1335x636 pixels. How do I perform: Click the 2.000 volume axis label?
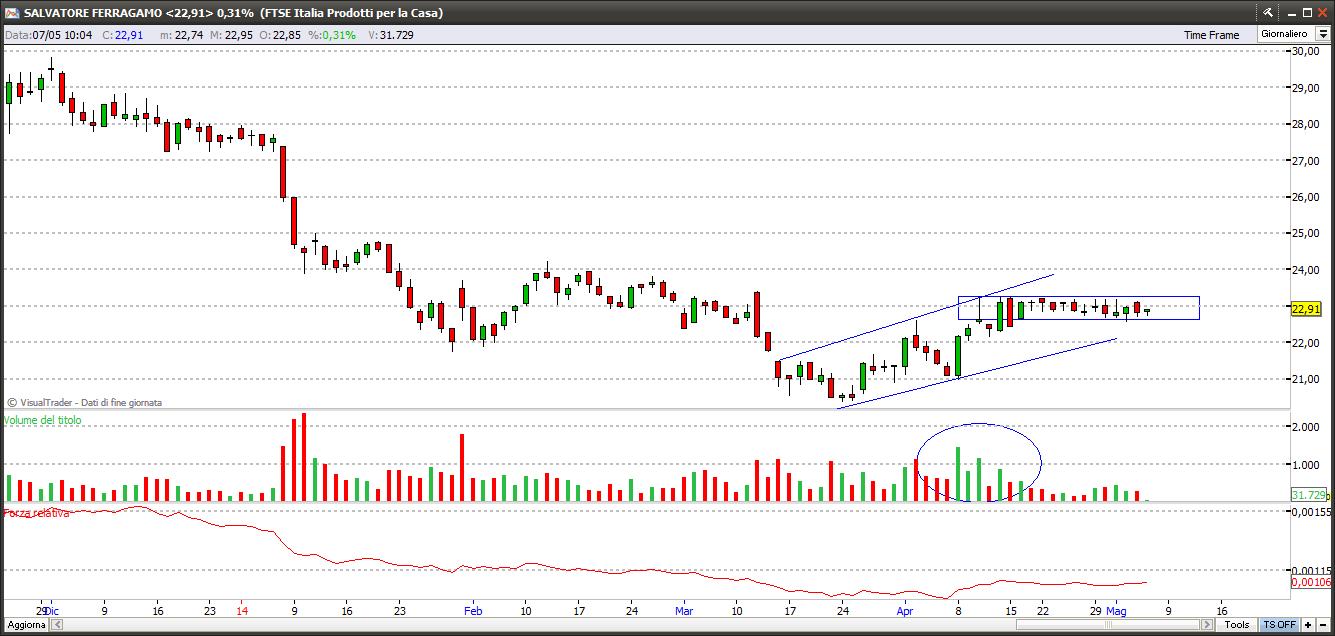(1304, 427)
